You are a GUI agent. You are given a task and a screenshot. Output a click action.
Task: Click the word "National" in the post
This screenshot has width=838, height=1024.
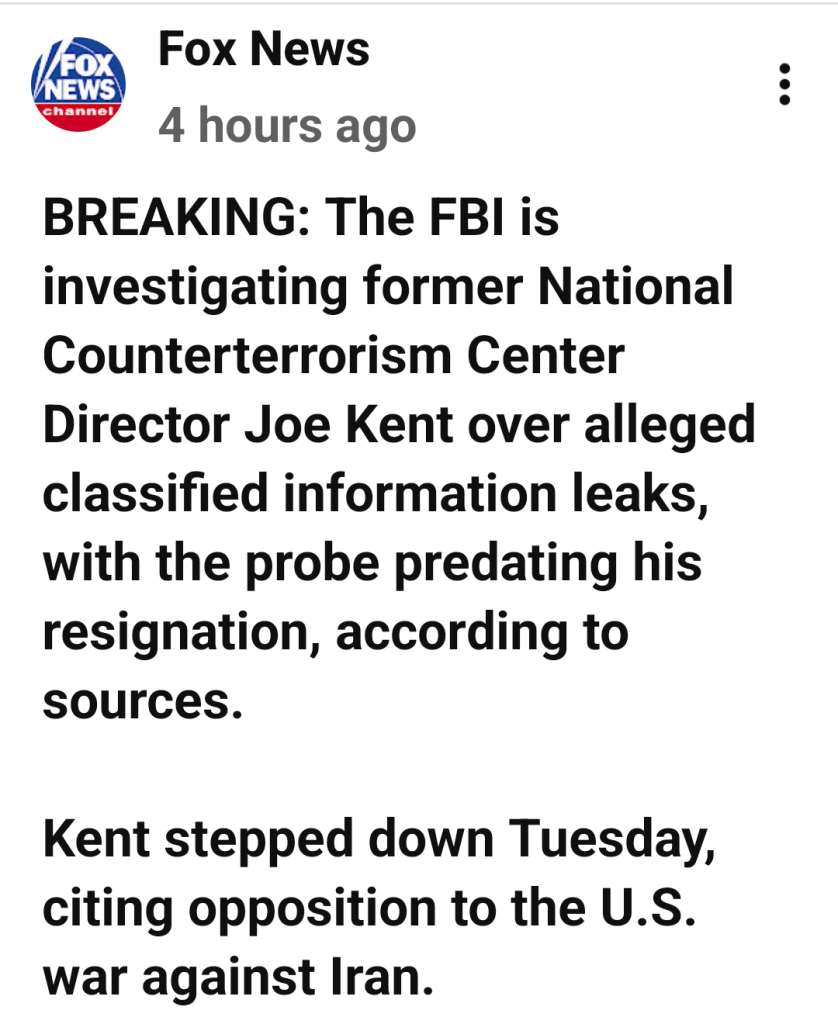[x=636, y=287]
